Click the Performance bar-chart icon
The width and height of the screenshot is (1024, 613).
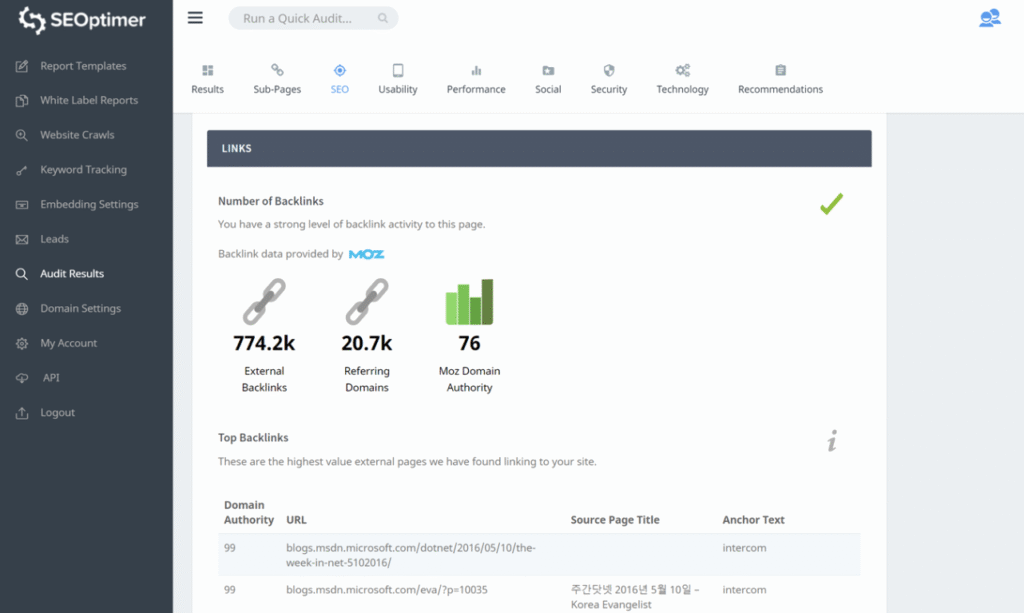click(x=476, y=71)
